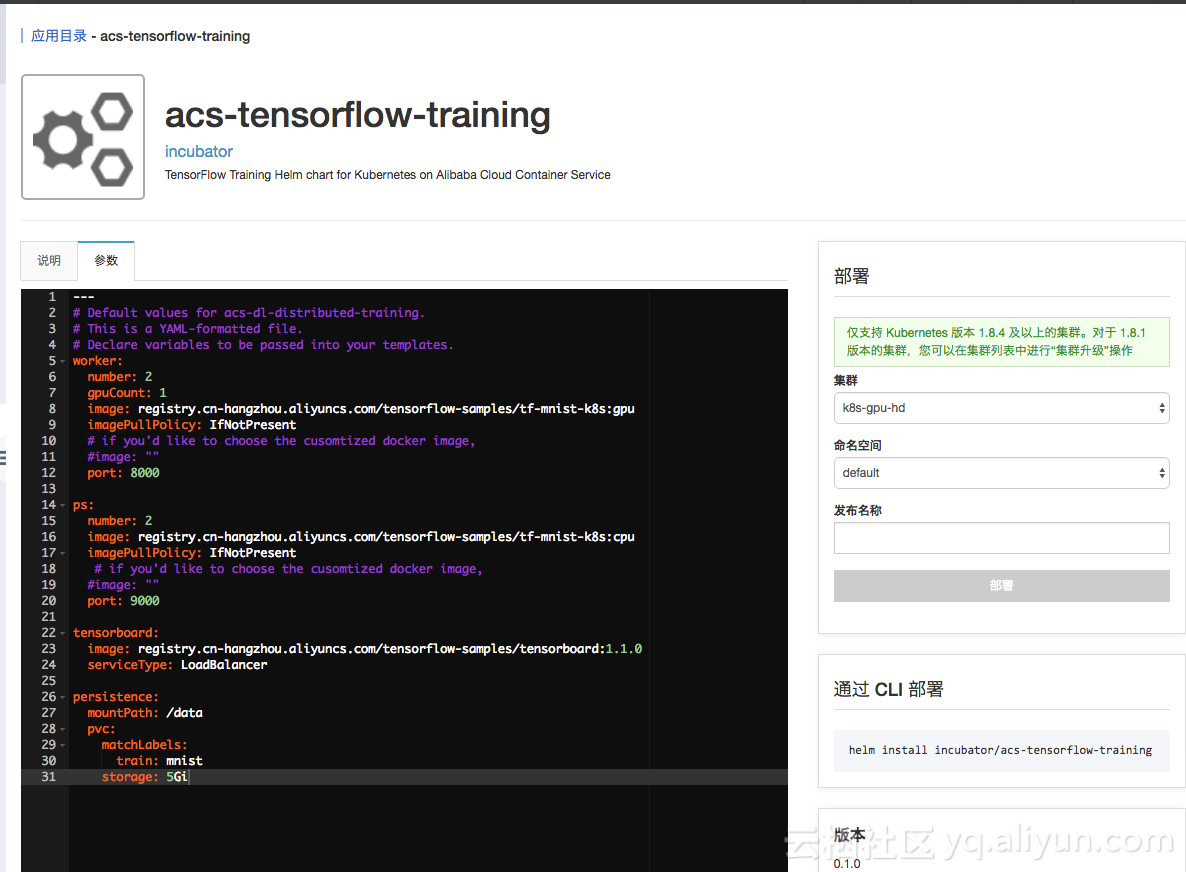
Task: Click the worker image tf-mnist-k8s:gpu line
Action: coord(361,408)
